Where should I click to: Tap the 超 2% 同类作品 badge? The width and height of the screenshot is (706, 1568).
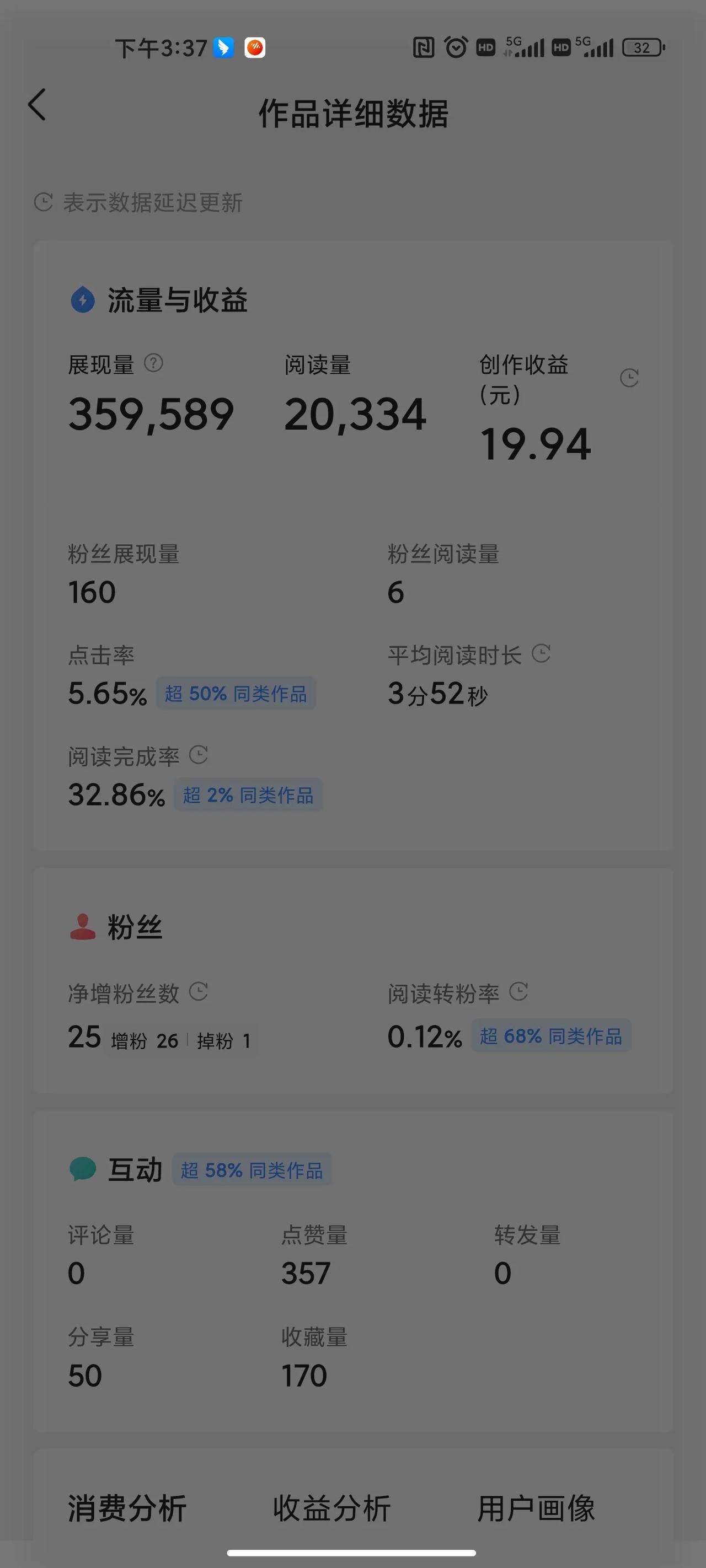click(x=249, y=794)
